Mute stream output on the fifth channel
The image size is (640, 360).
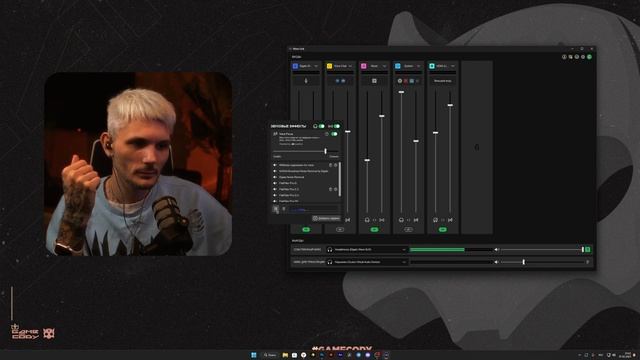click(450, 220)
